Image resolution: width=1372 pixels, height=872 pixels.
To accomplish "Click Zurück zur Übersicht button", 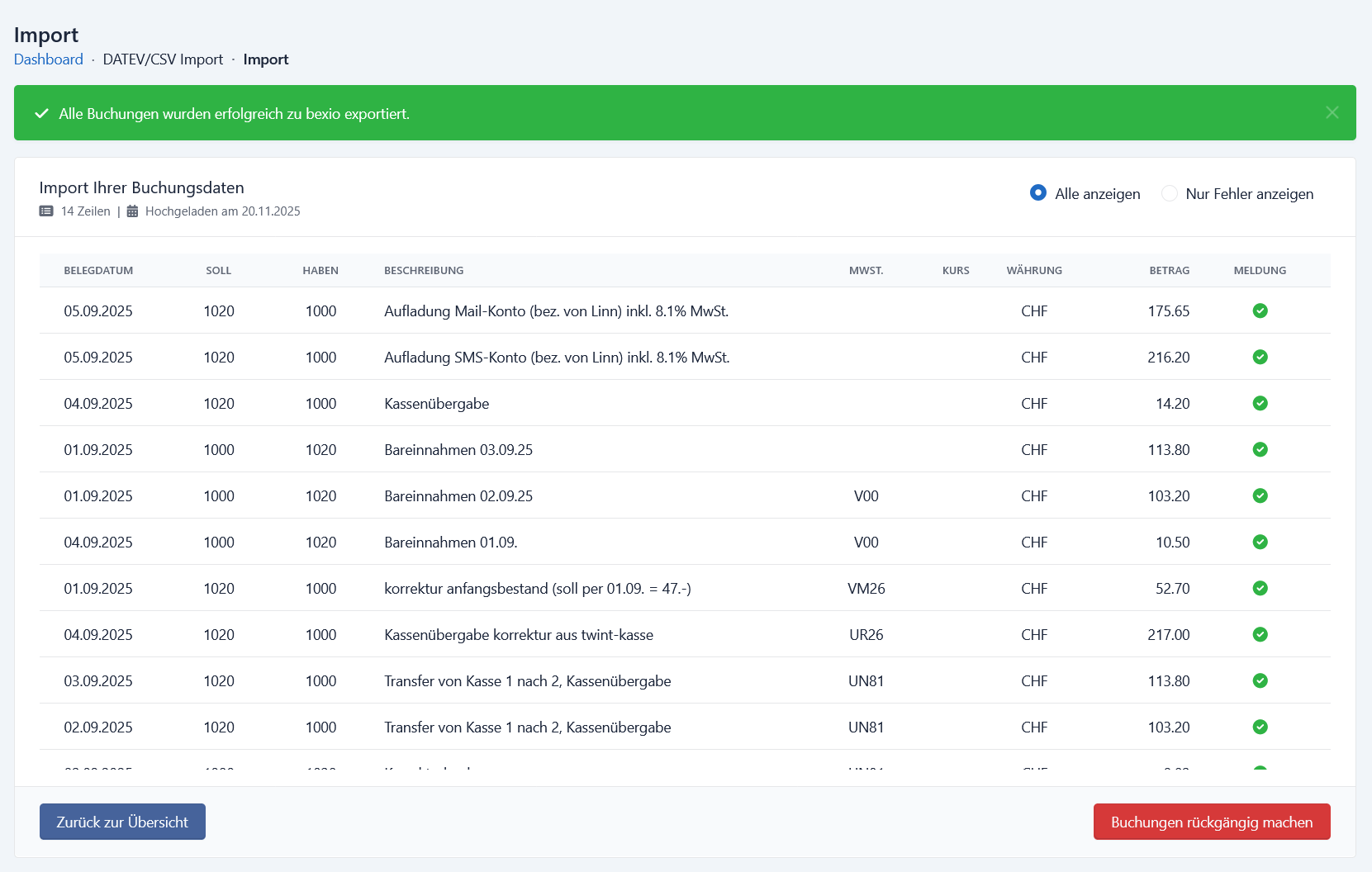I will pyautogui.click(x=122, y=822).
